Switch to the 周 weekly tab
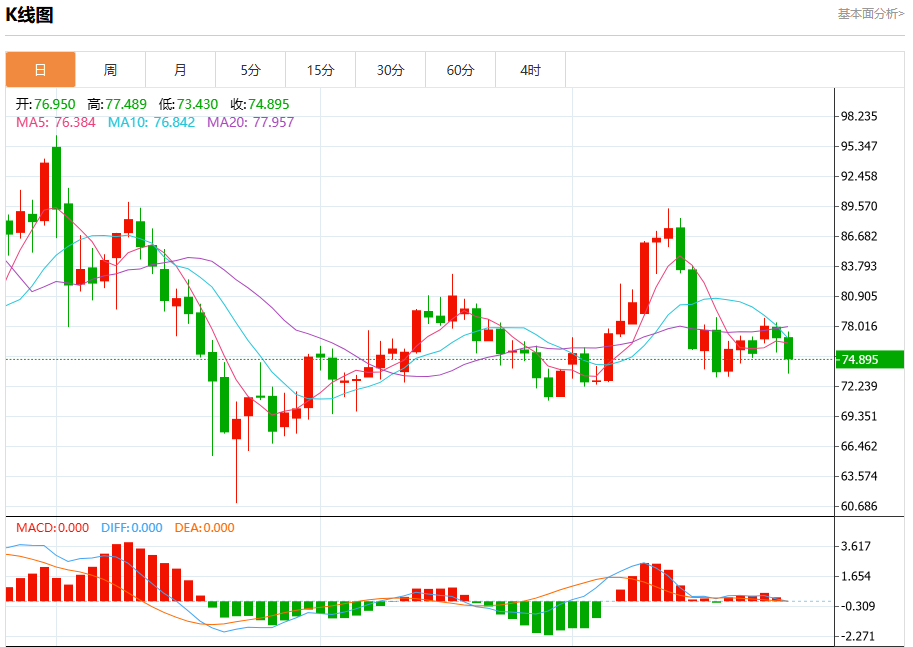This screenshot has height=647, width=913. (111, 70)
